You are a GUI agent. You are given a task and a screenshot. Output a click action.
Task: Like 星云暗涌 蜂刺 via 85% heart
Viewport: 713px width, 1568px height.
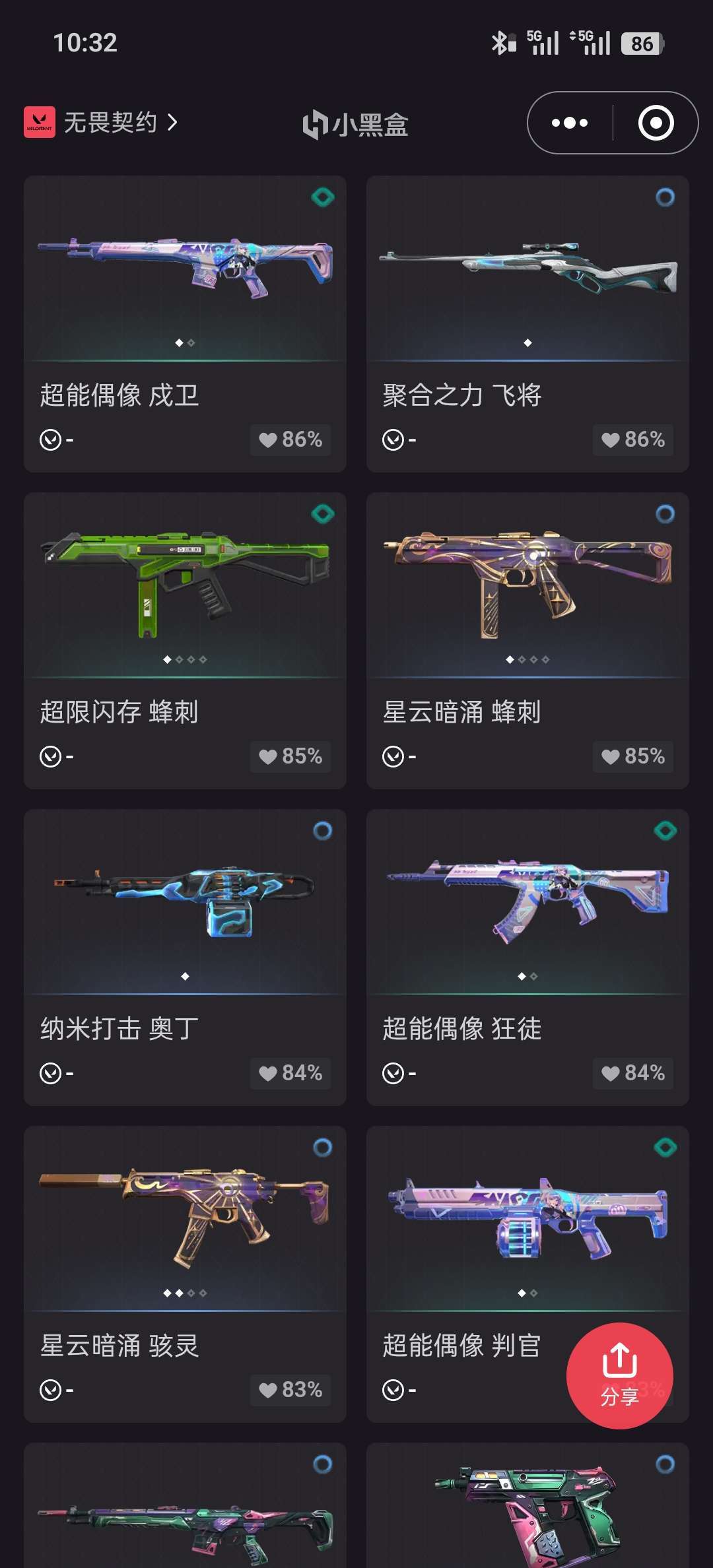tap(633, 756)
